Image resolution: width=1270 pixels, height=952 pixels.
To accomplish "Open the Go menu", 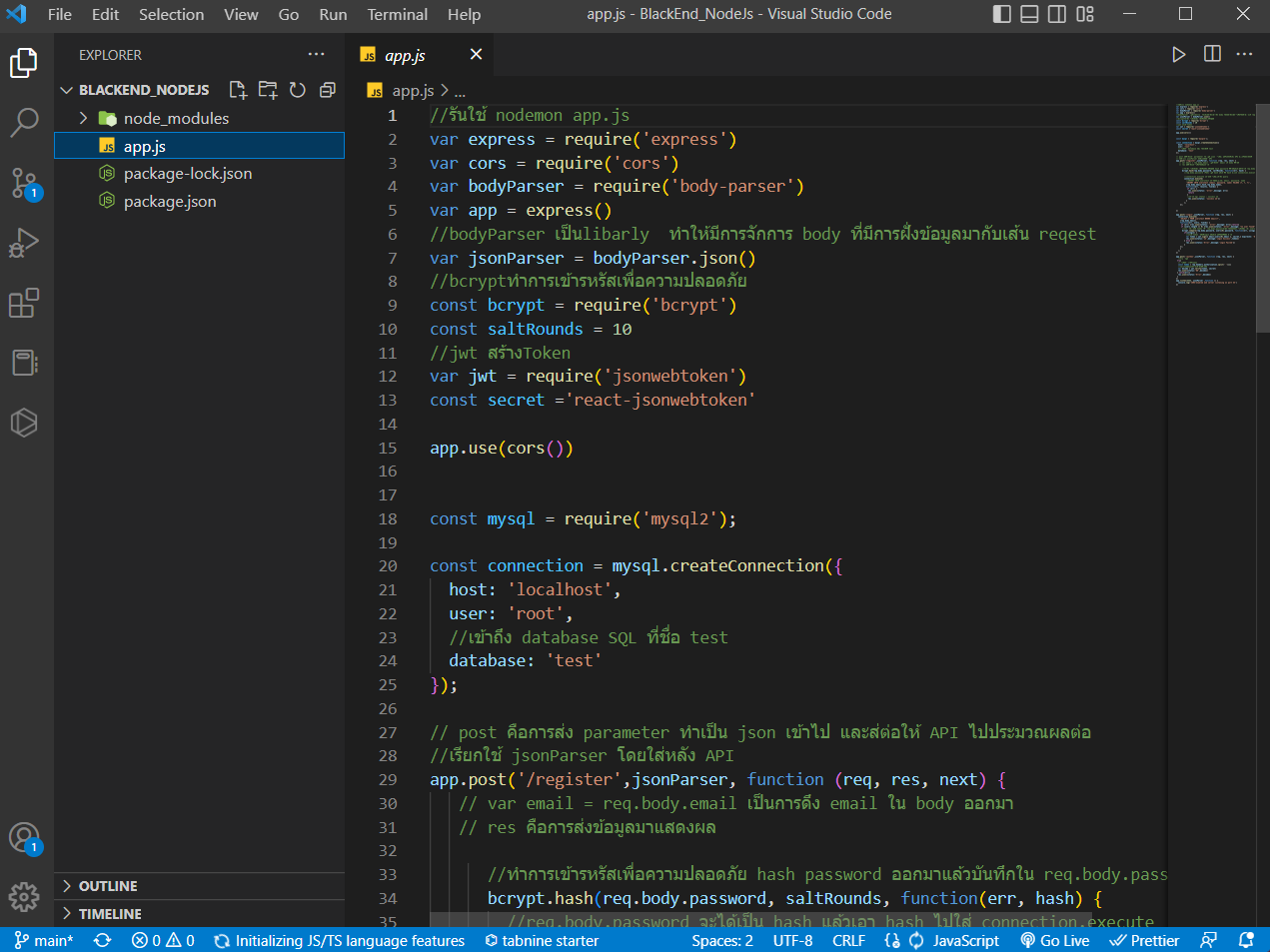I will [x=289, y=14].
